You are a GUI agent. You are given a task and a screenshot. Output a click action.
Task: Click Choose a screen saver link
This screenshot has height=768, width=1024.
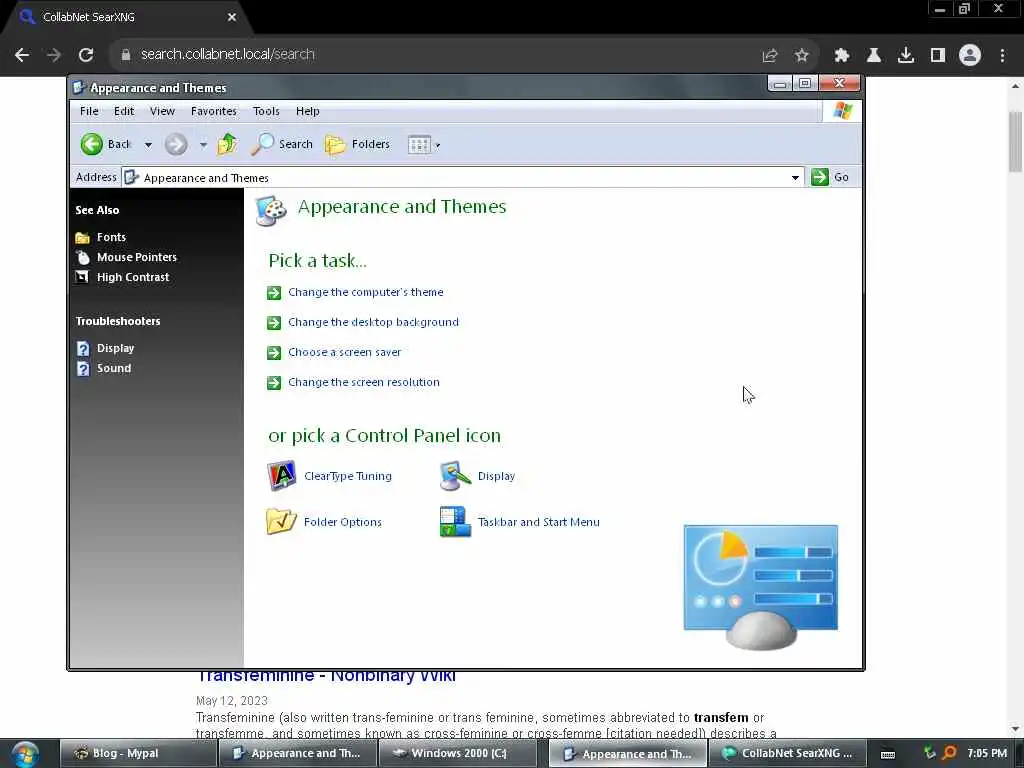click(345, 352)
